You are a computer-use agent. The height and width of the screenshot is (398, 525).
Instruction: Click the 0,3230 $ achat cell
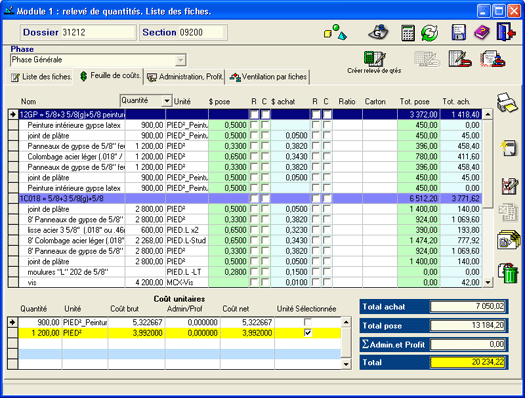tap(290, 230)
